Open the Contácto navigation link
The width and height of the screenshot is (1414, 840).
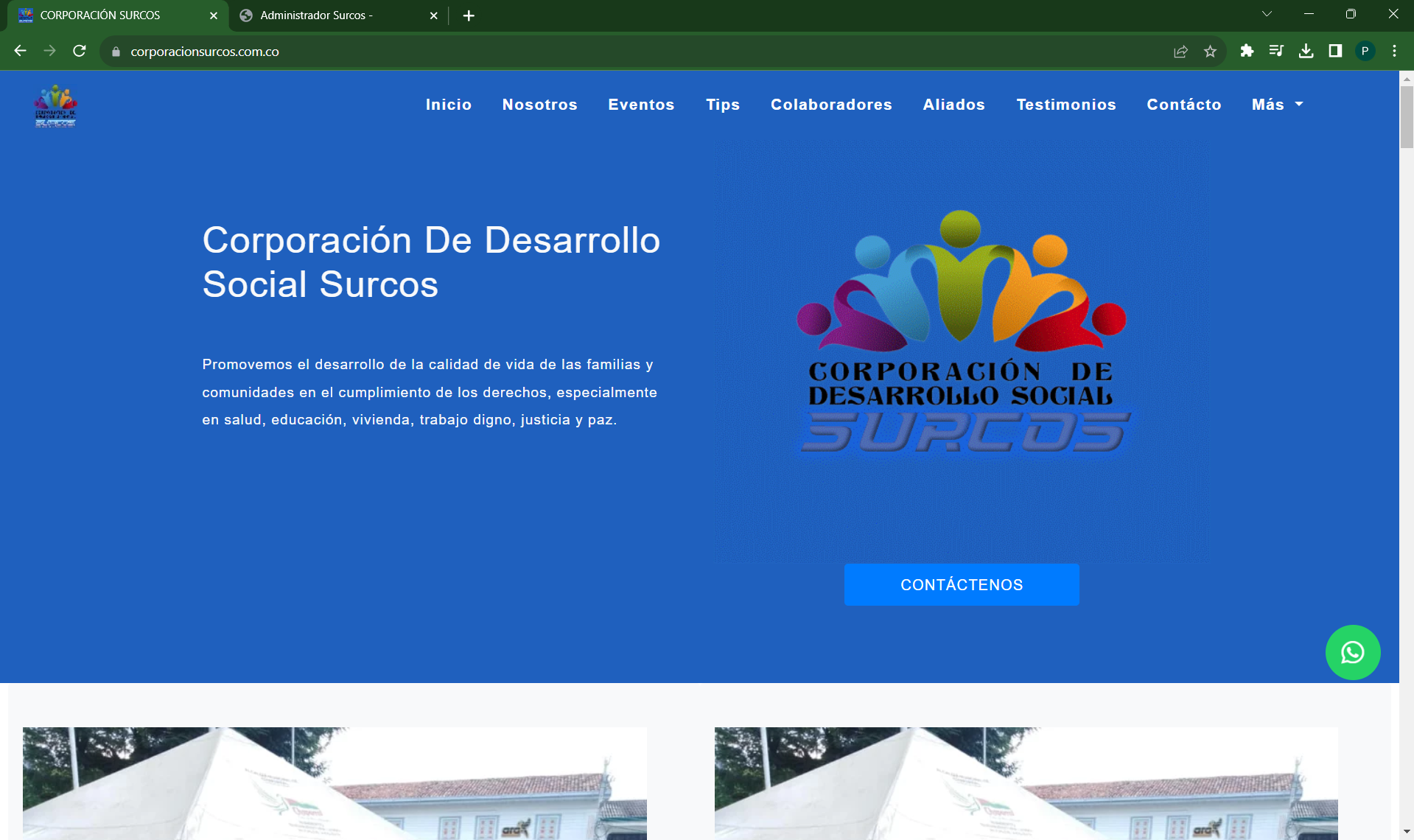click(x=1184, y=105)
